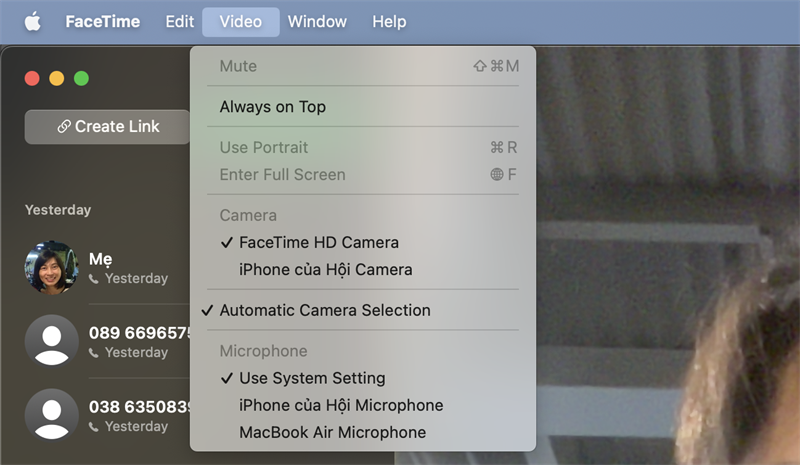Select Use System Setting microphone
This screenshot has width=800, height=465.
[363, 378]
